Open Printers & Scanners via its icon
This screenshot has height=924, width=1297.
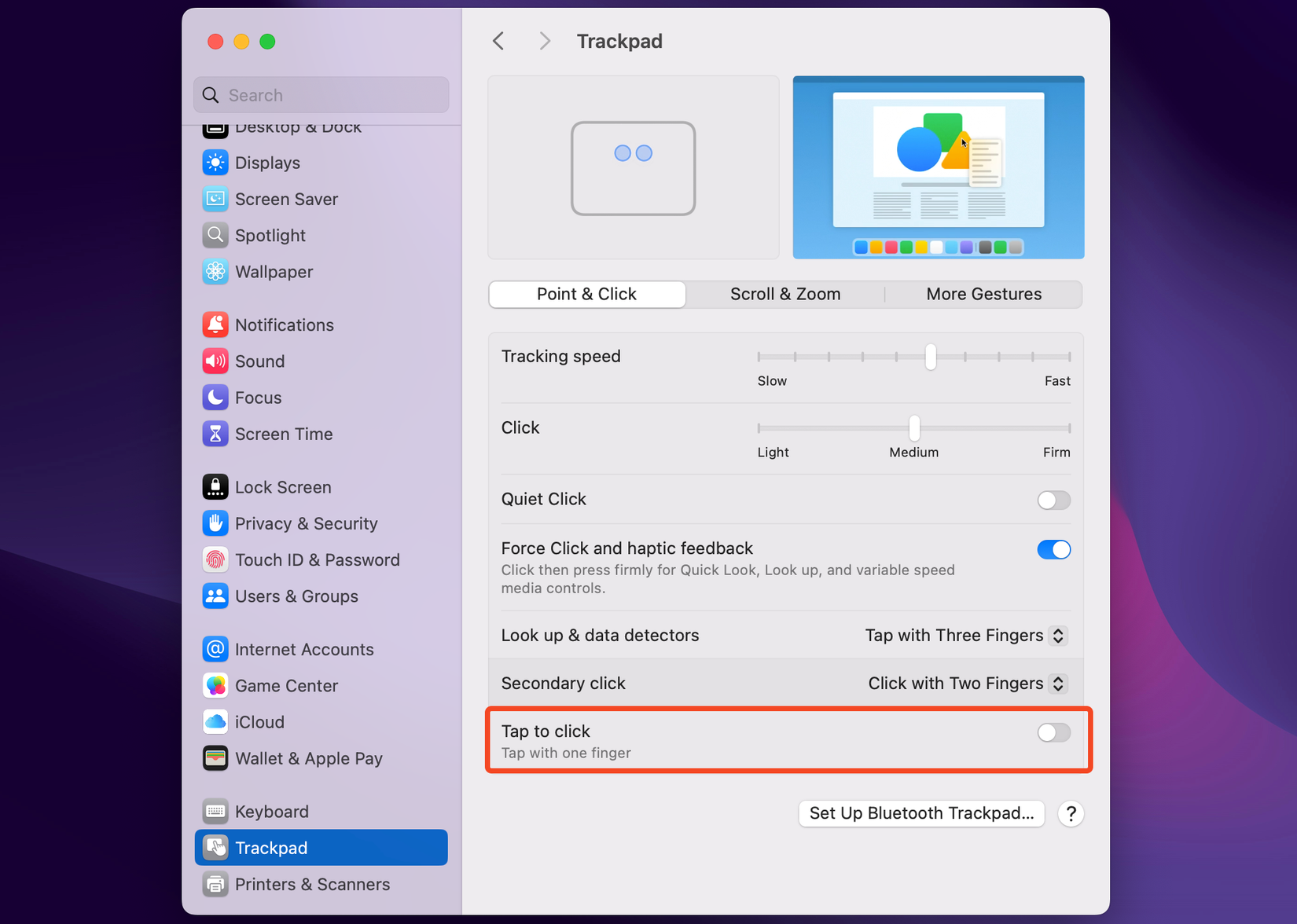[x=215, y=884]
